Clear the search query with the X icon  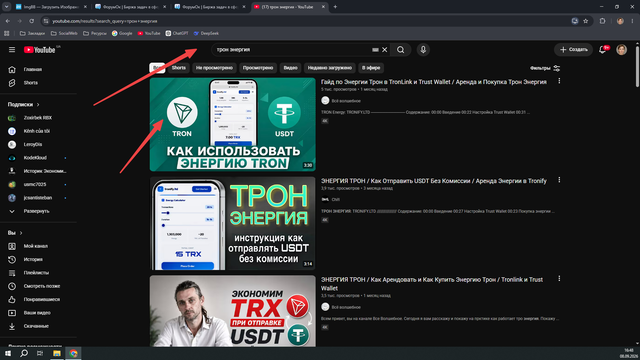tap(384, 50)
